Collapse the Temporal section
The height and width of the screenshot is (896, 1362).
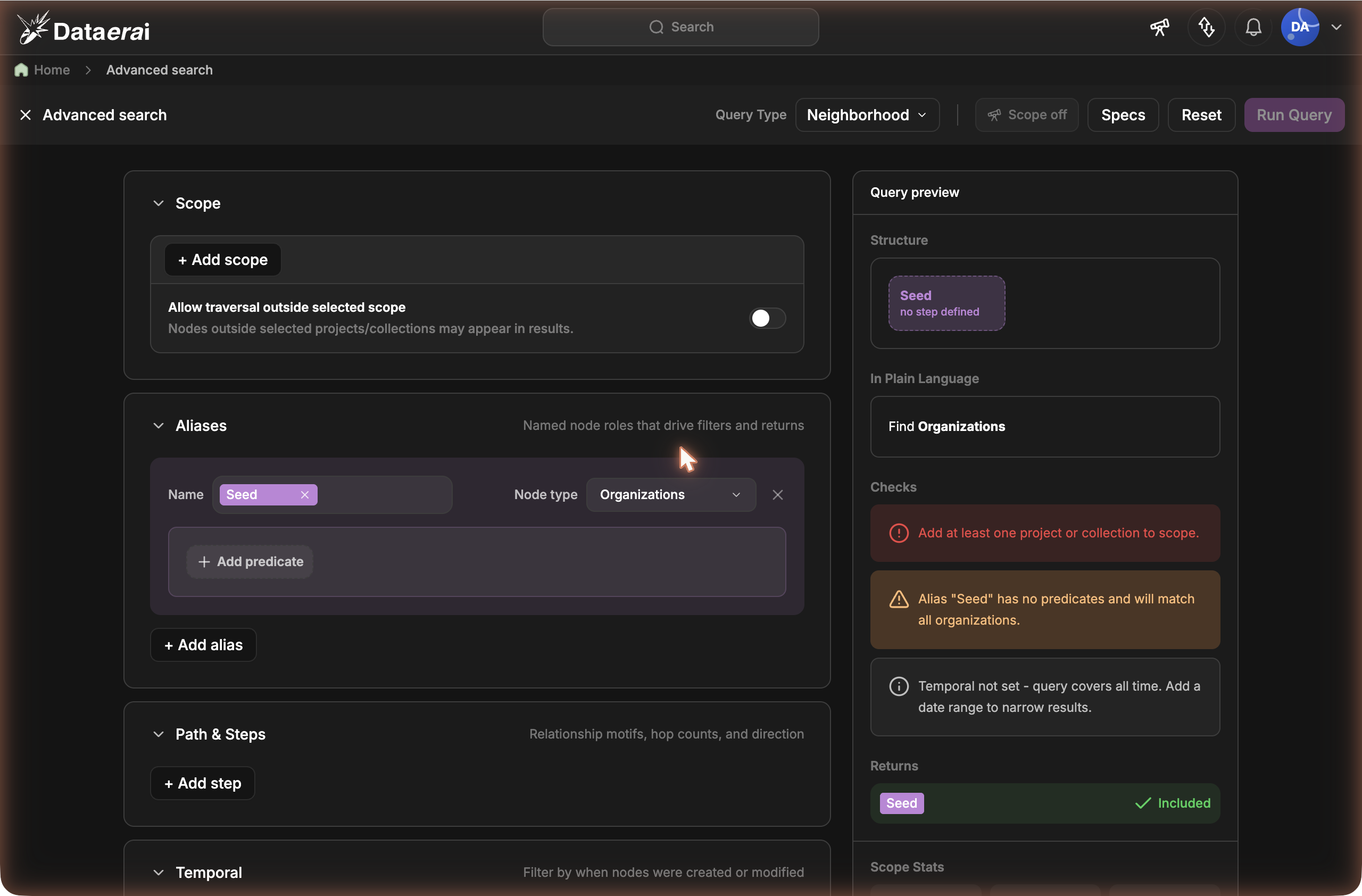(x=159, y=873)
